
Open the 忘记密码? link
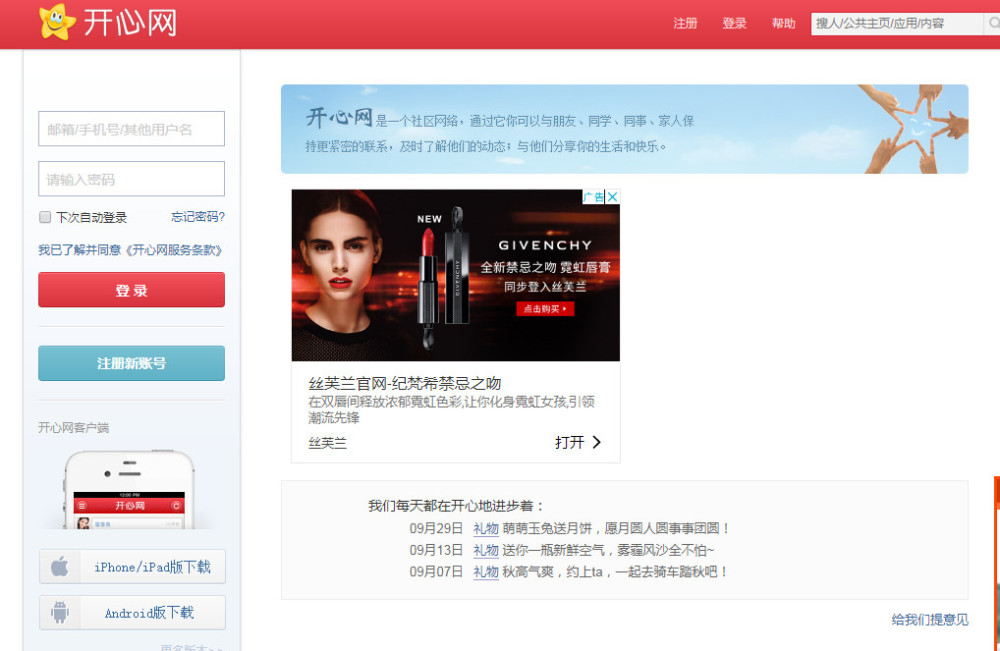(198, 217)
